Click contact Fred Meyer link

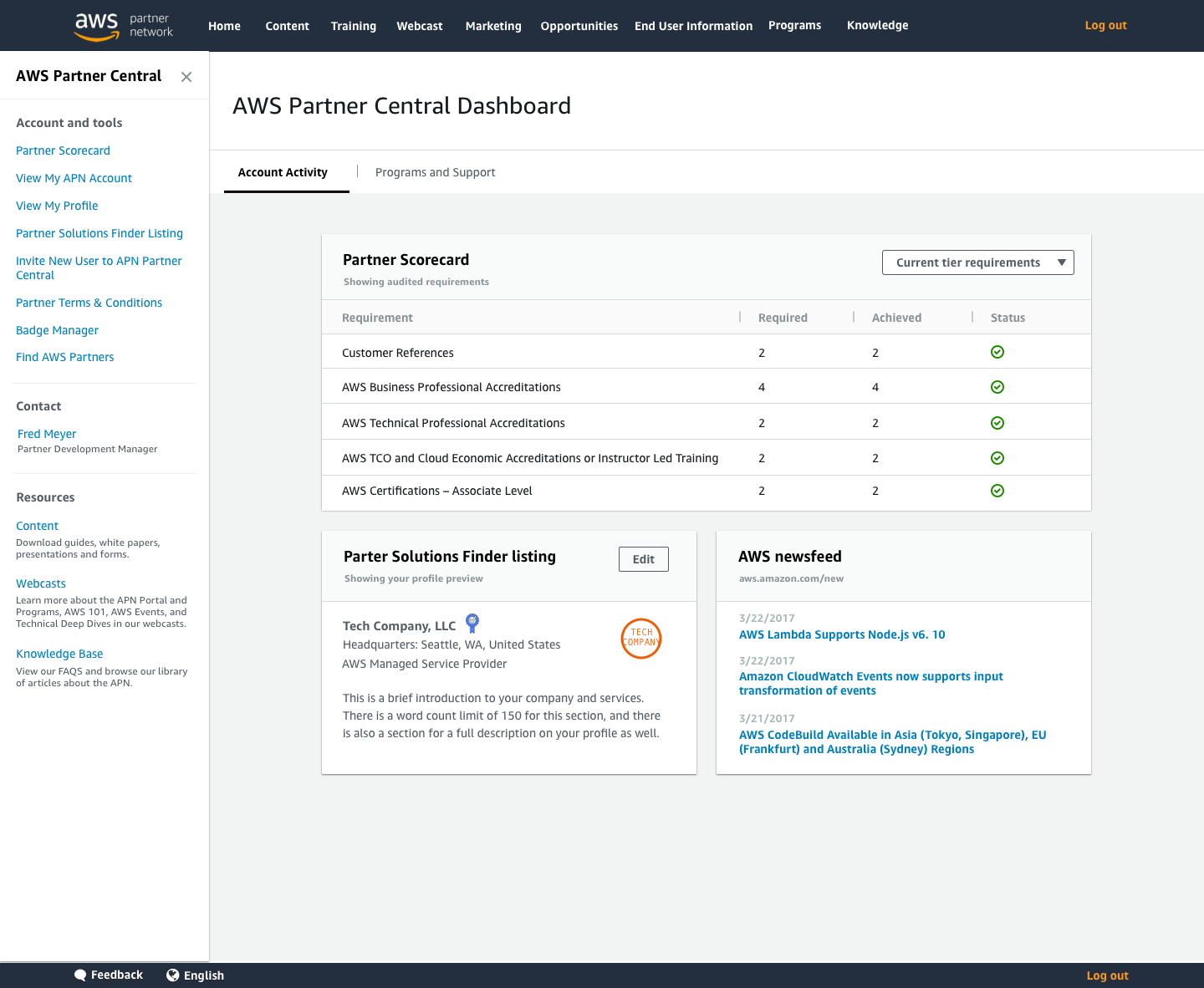tap(47, 434)
